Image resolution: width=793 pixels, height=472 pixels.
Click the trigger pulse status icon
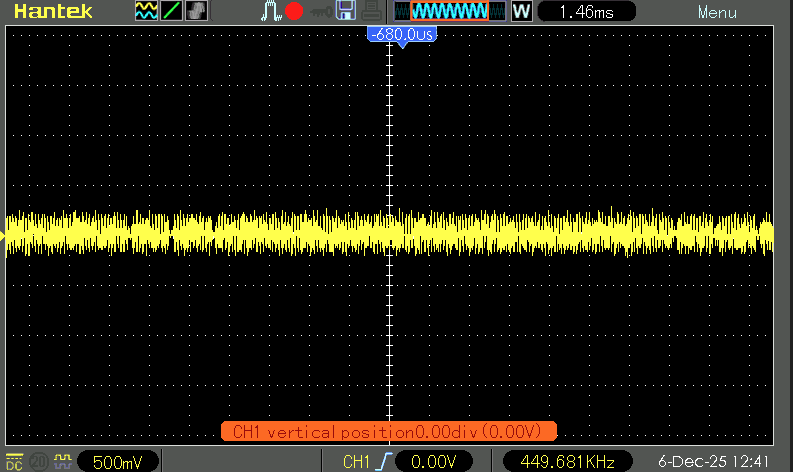(x=271, y=12)
